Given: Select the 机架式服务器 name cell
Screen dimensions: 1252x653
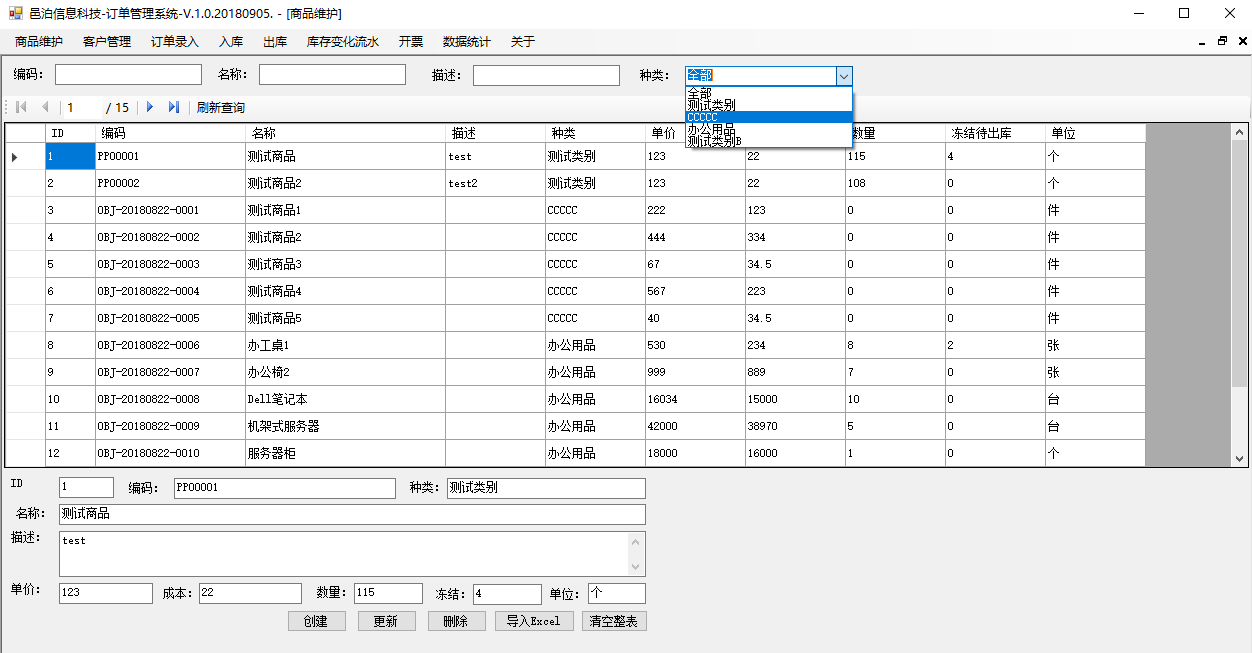Looking at the screenshot, I should click(345, 426).
